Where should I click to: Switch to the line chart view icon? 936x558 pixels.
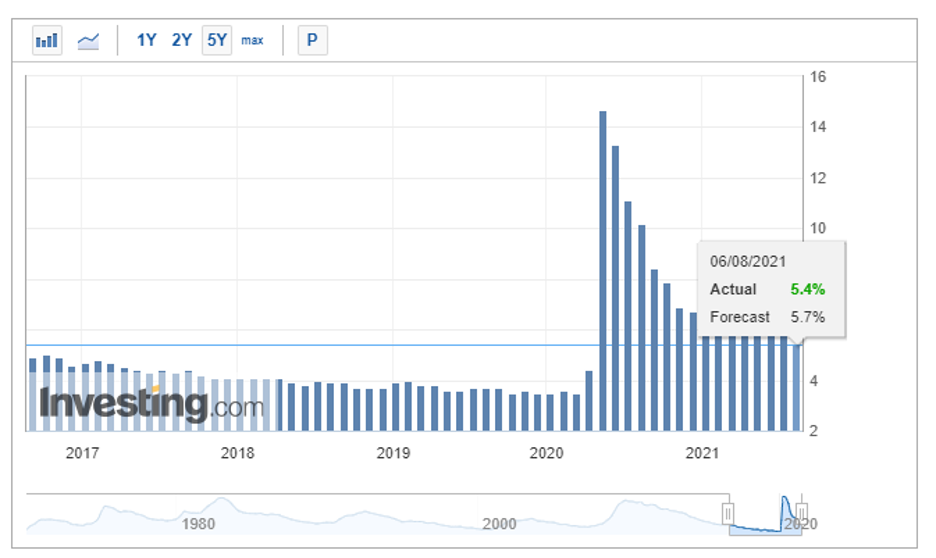coord(89,41)
